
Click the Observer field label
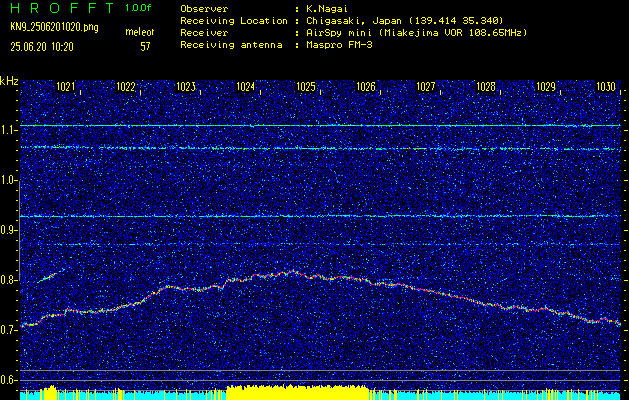pyautogui.click(x=204, y=9)
